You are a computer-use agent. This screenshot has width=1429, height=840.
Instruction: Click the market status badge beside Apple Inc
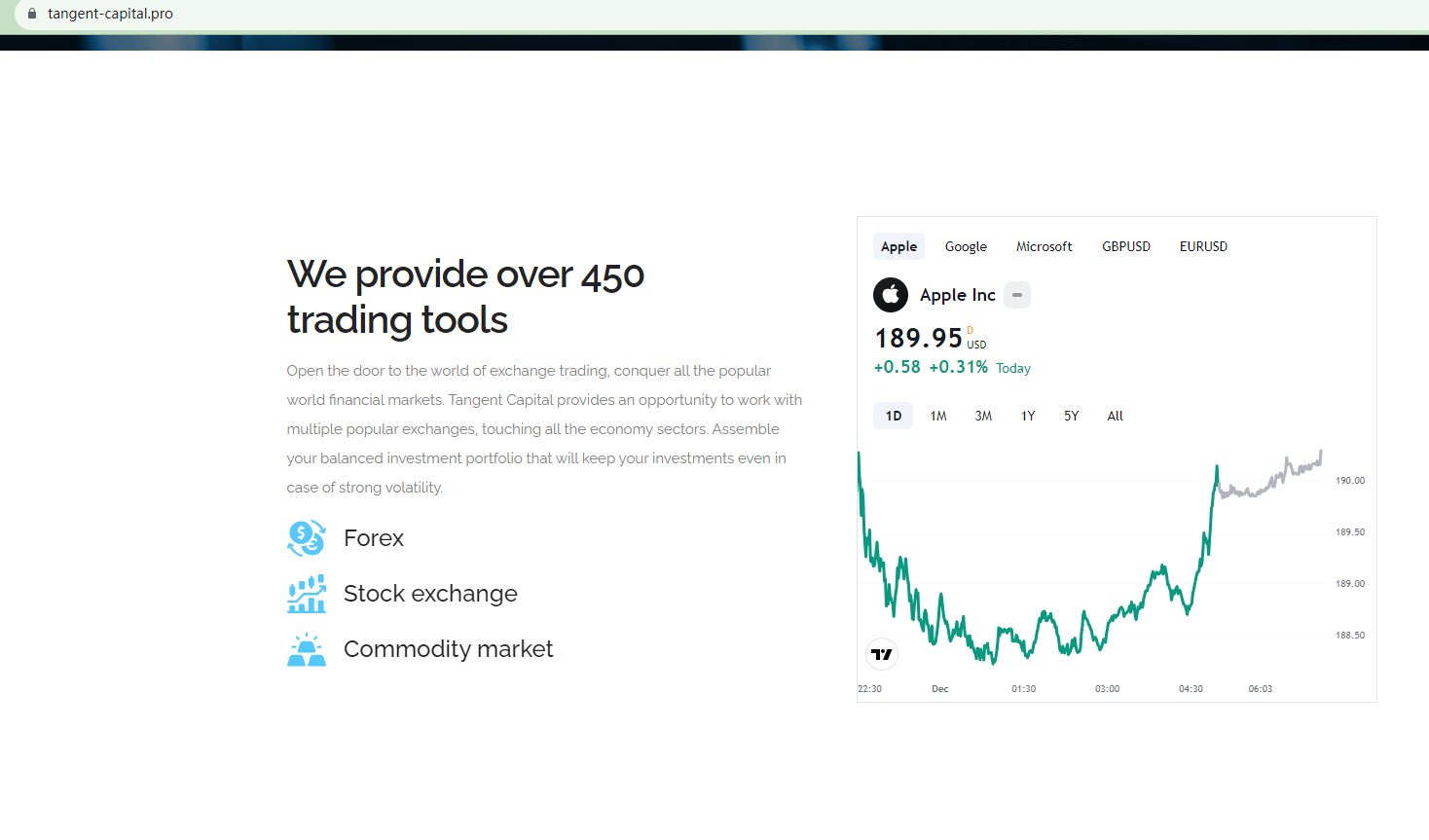coord(1017,295)
